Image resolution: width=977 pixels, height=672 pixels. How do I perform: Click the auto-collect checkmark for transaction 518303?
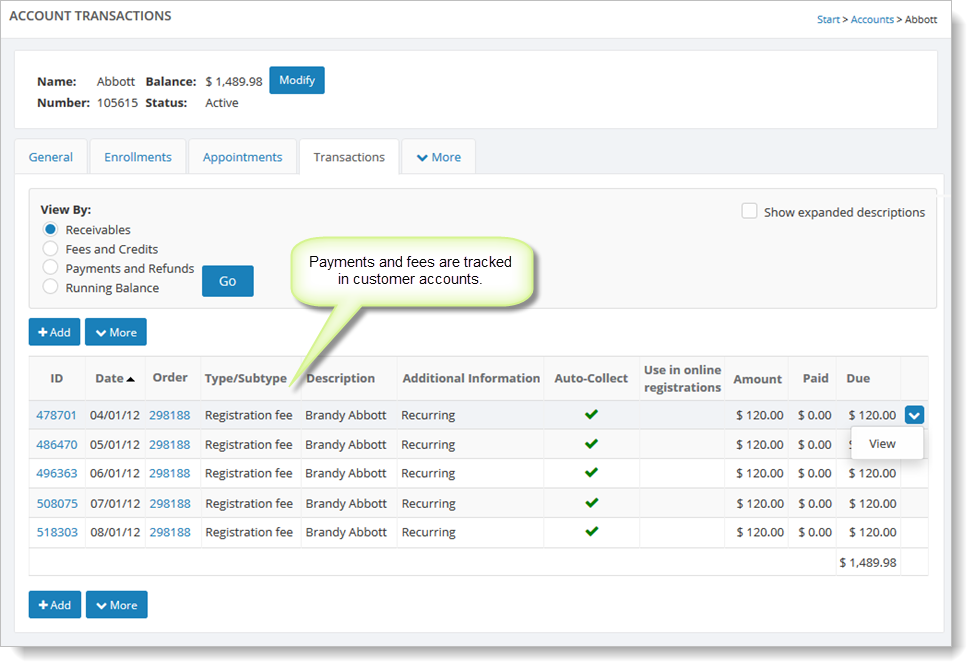click(592, 531)
